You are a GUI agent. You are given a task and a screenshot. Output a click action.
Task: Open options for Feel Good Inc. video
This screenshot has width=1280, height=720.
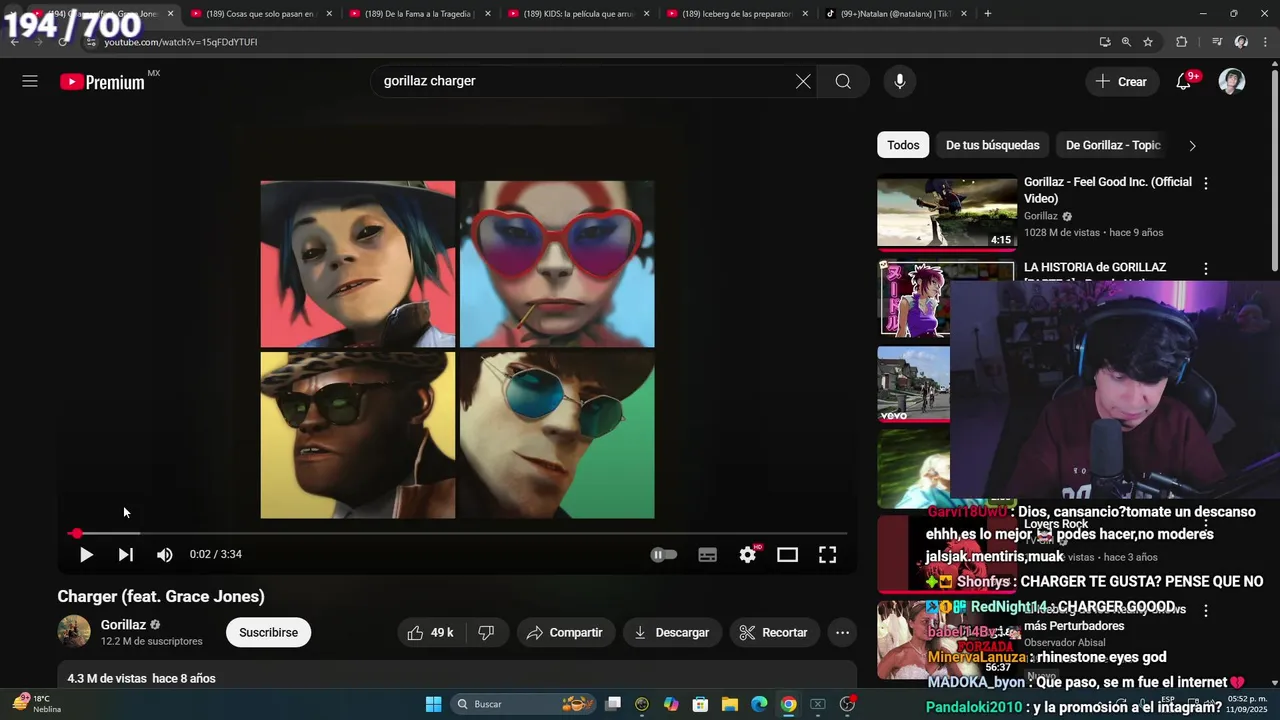pos(1206,183)
